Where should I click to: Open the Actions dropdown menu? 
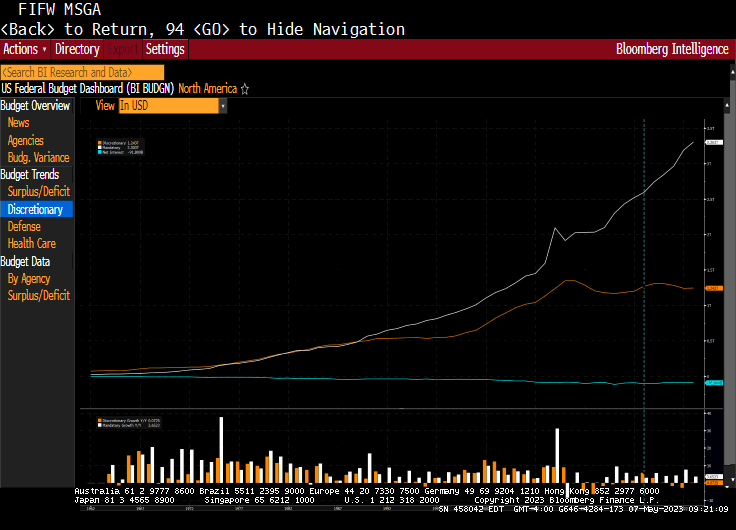25,49
